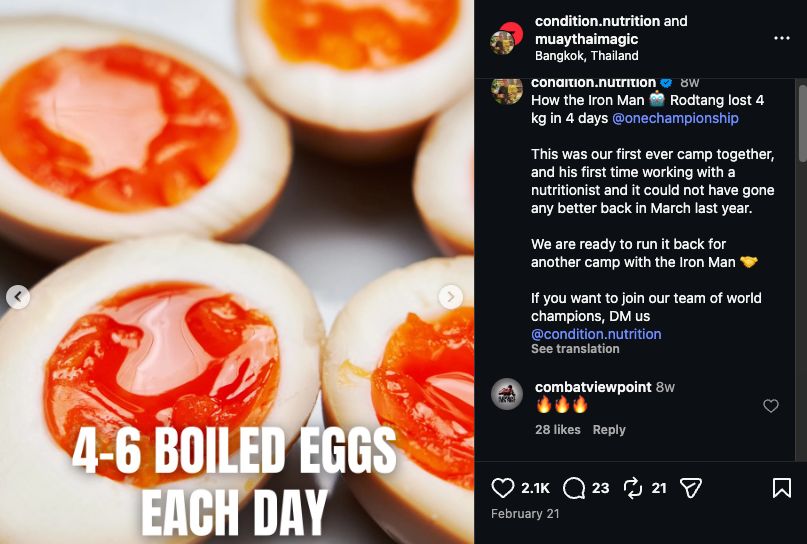Click See translation under caption
The width and height of the screenshot is (807, 544).
pyautogui.click(x=575, y=349)
